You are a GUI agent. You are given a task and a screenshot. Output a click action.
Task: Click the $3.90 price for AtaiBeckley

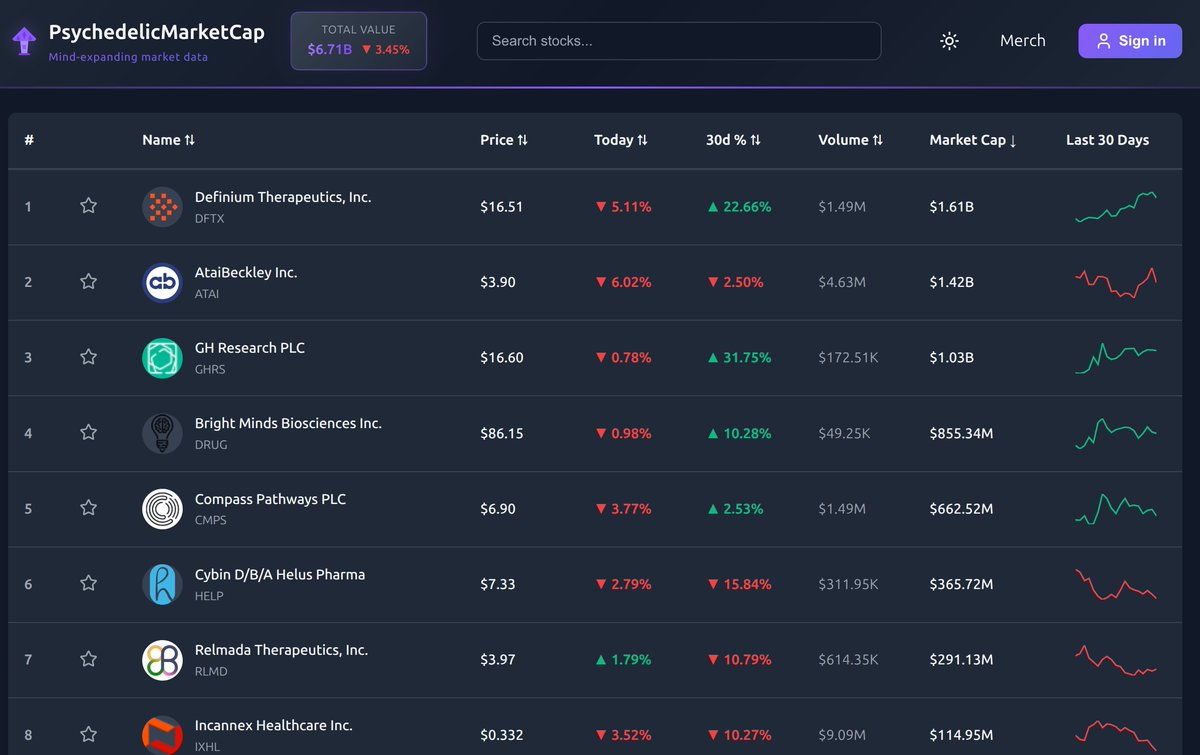click(x=498, y=282)
